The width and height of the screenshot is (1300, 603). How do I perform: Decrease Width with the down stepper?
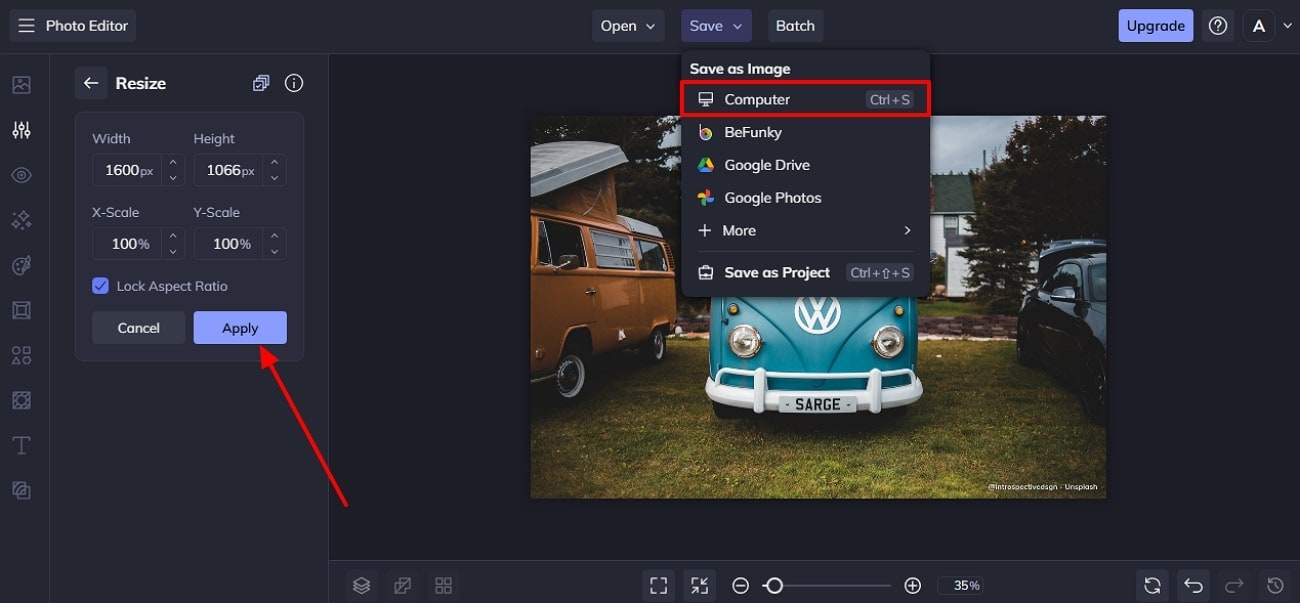coord(173,178)
